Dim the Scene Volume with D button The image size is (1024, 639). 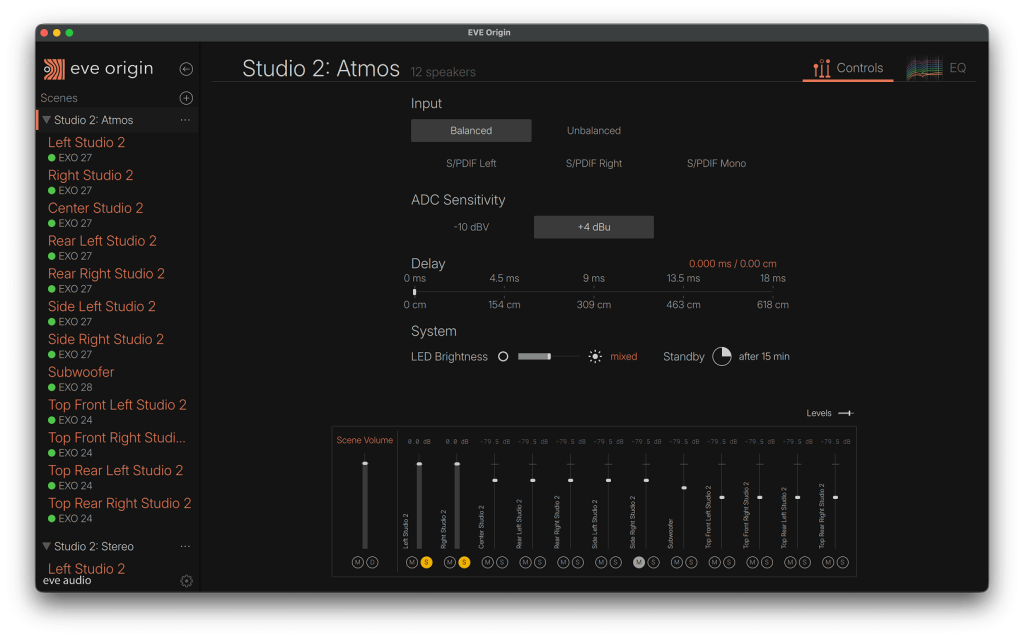372,563
